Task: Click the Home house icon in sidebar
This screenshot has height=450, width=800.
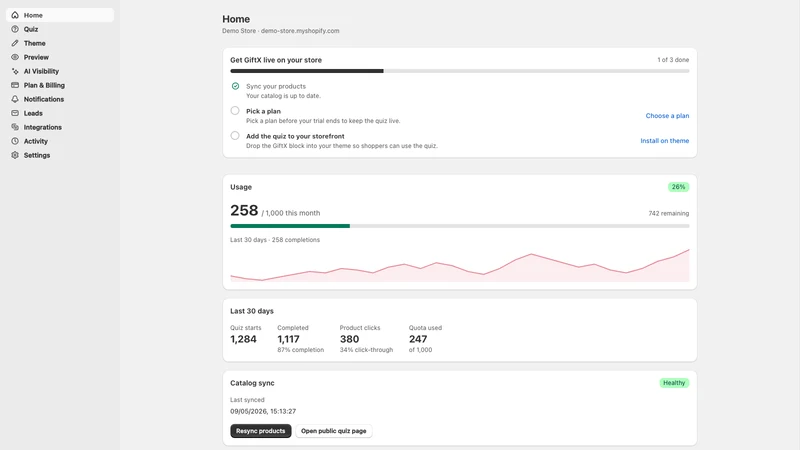Action: [15, 15]
